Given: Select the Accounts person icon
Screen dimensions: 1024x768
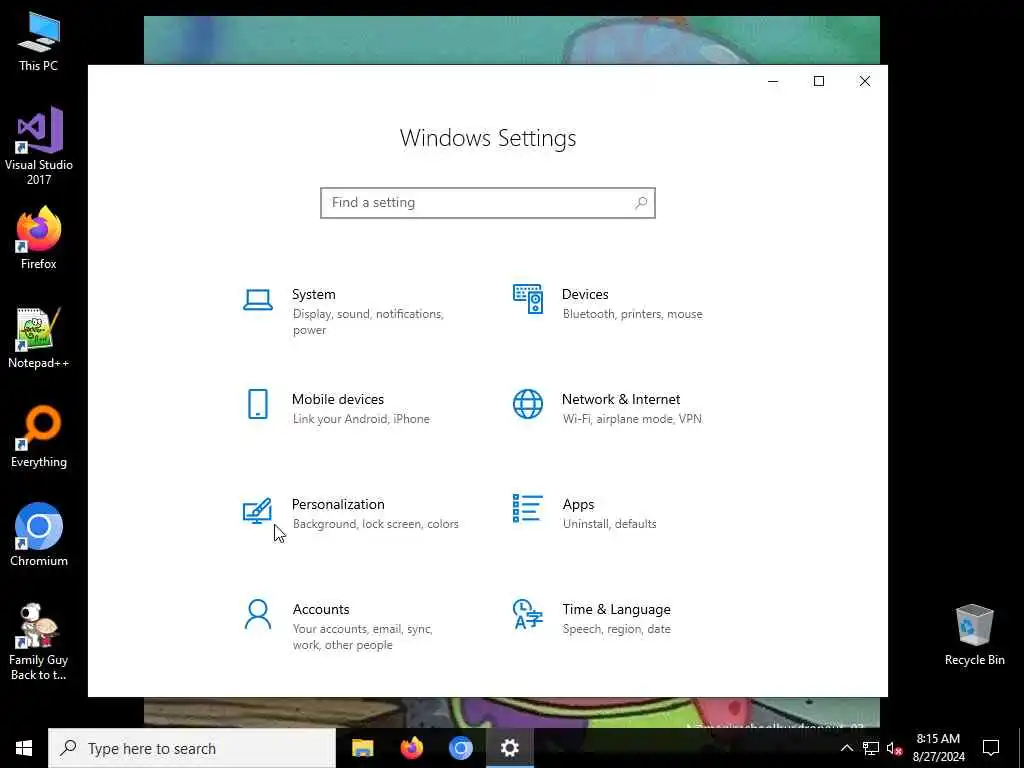Looking at the screenshot, I should tap(258, 615).
